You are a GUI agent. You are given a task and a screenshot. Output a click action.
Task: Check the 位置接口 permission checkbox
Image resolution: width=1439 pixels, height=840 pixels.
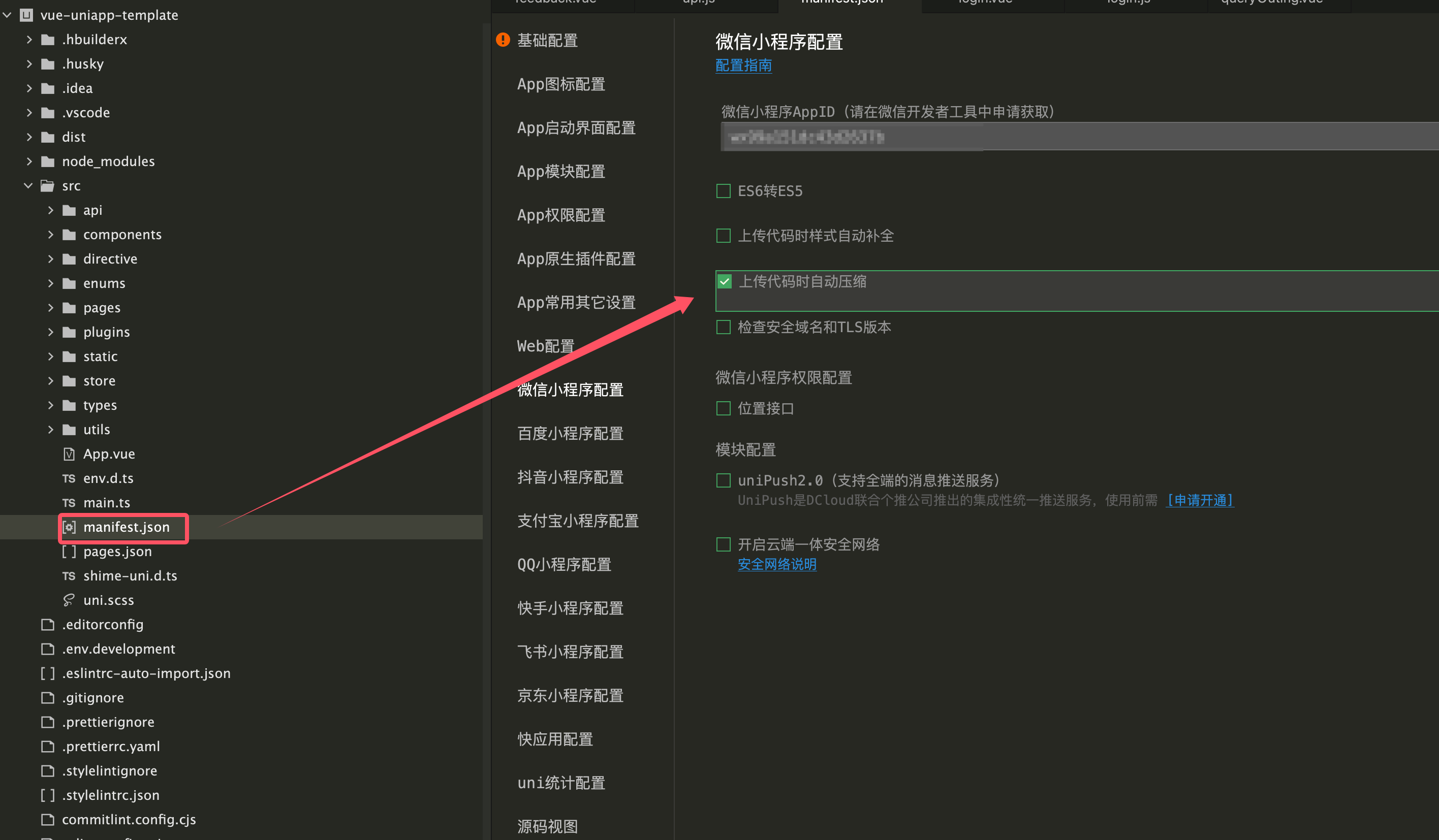724,409
